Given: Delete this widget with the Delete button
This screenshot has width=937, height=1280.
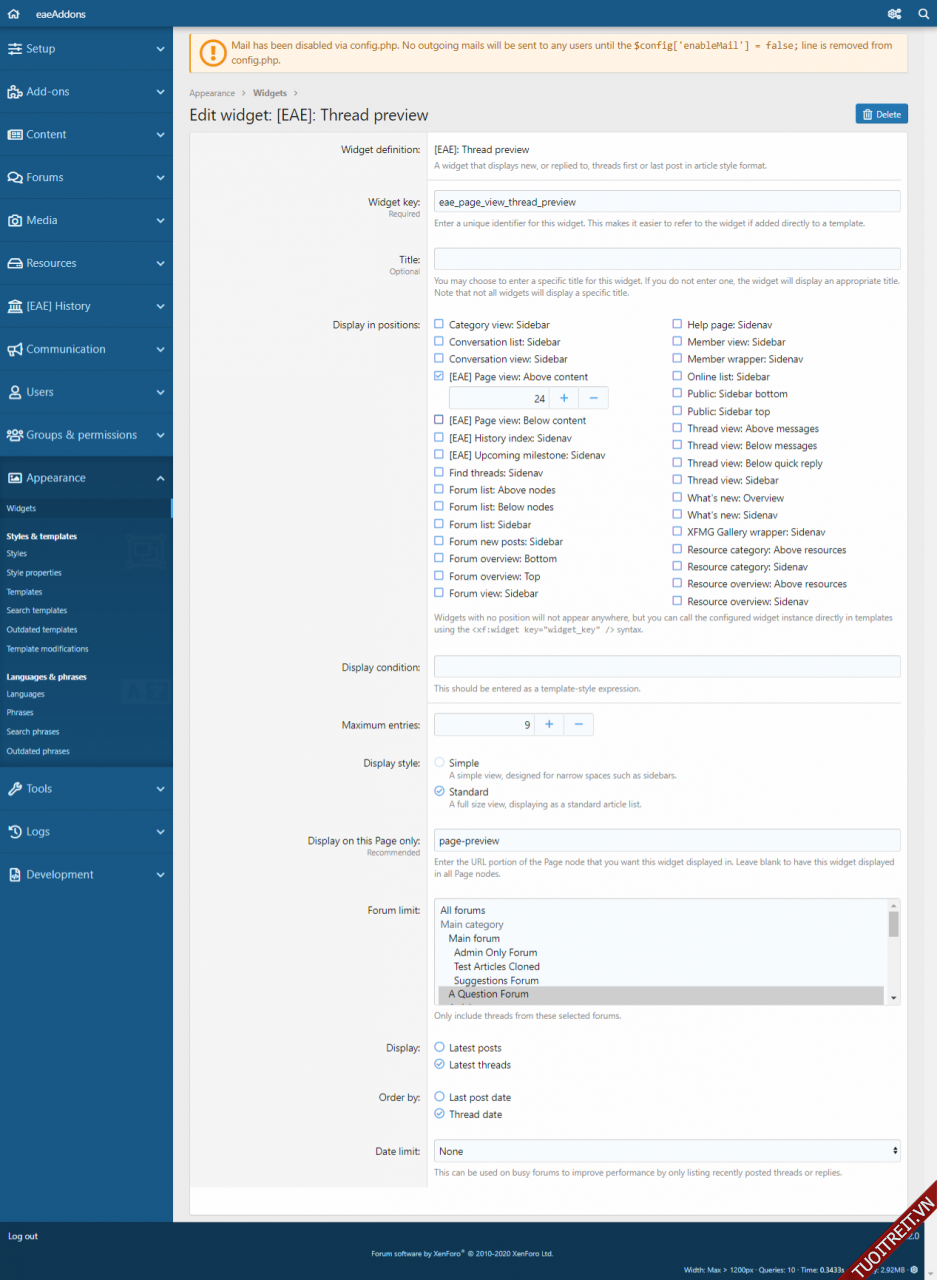Looking at the screenshot, I should click(881, 114).
